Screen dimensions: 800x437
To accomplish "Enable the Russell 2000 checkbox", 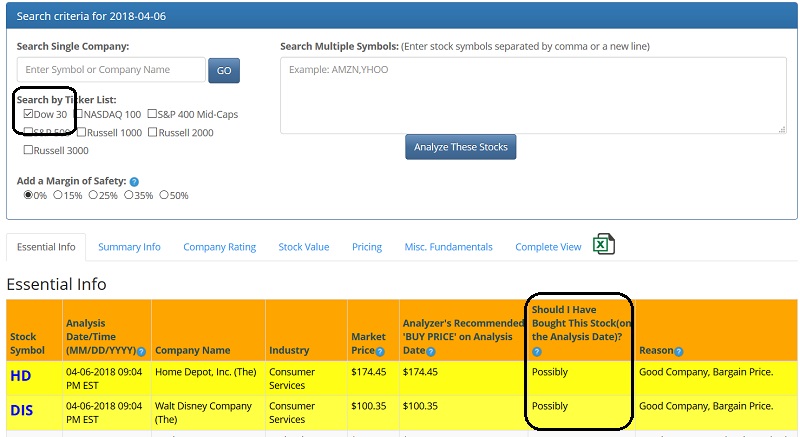I will (152, 132).
